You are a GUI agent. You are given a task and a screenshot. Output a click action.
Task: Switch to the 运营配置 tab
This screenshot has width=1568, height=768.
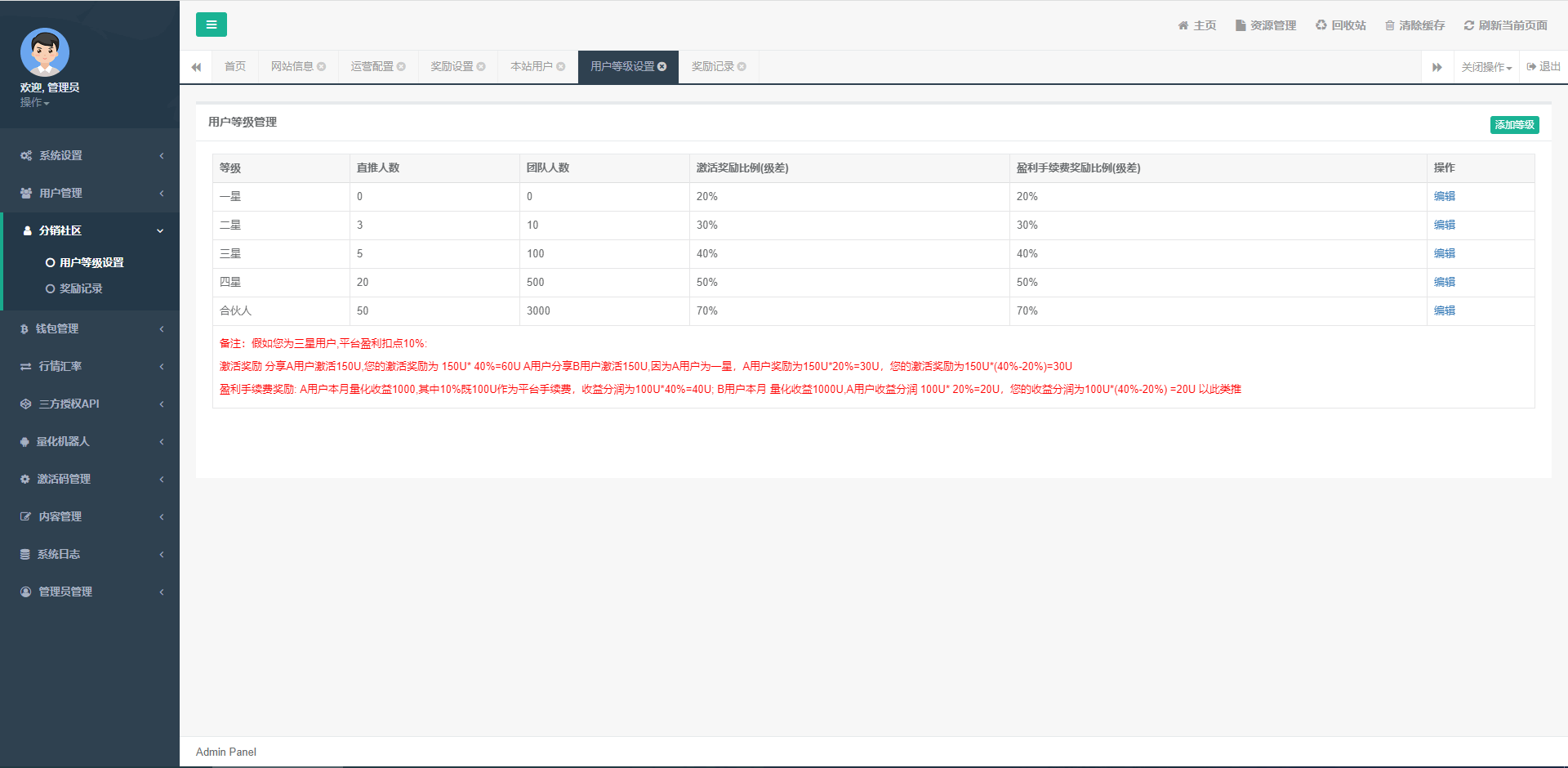(x=372, y=67)
